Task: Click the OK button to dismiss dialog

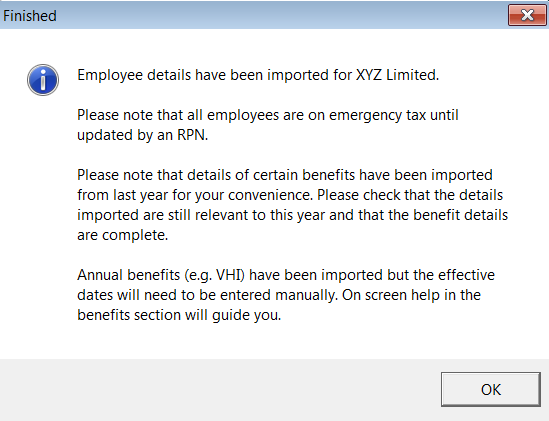Action: point(491,389)
